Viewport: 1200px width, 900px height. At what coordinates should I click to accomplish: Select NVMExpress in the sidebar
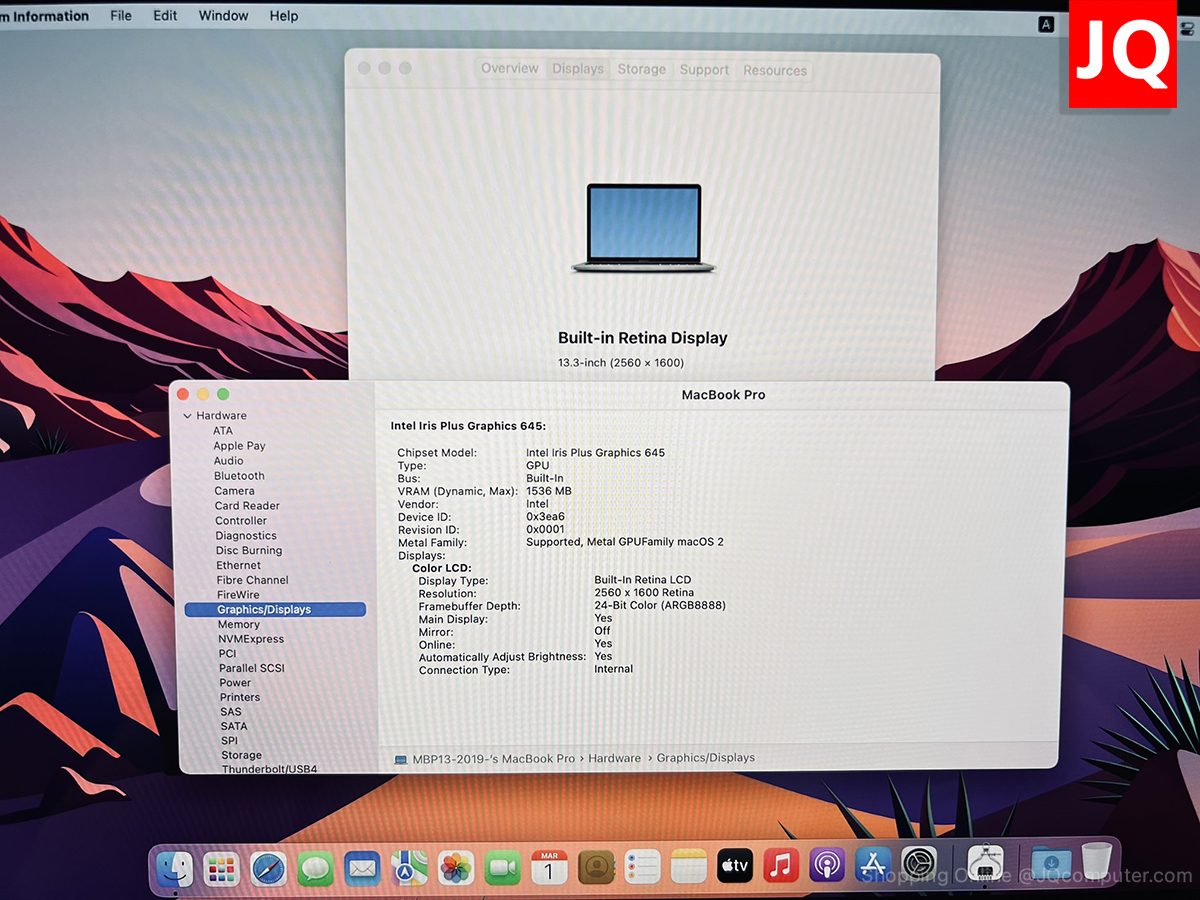(251, 639)
